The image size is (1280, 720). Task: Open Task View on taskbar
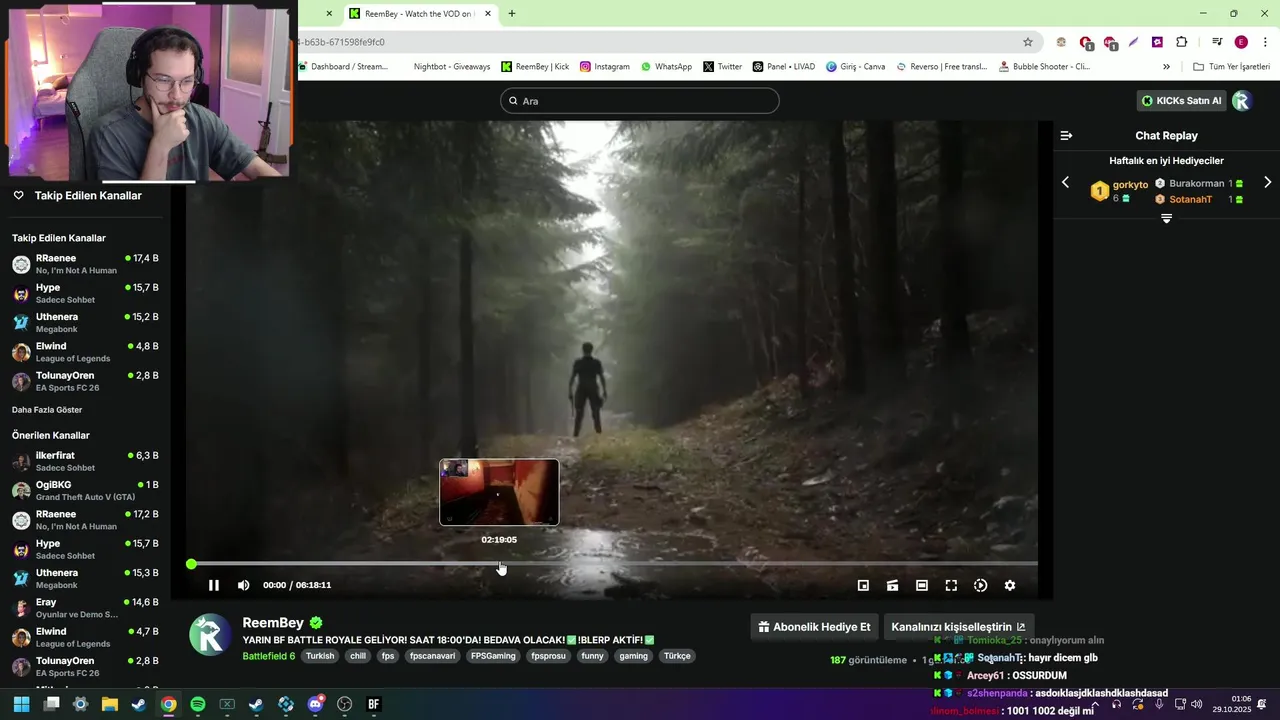point(51,704)
